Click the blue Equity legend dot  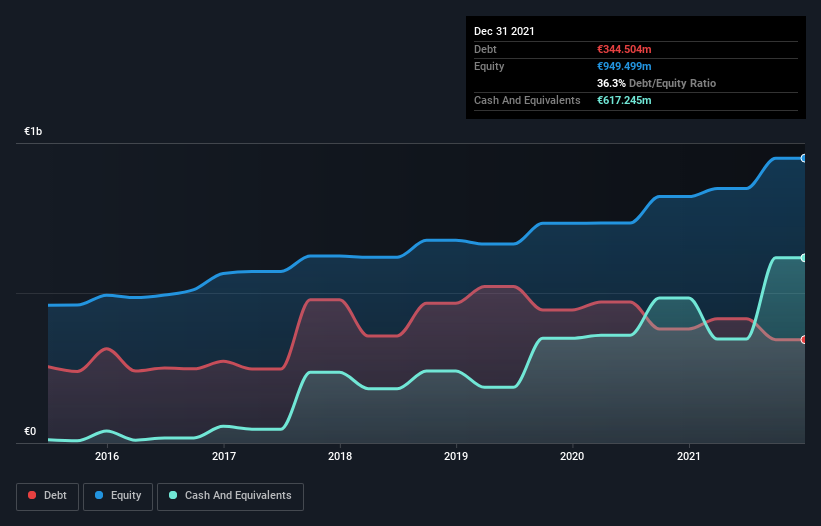pos(99,495)
